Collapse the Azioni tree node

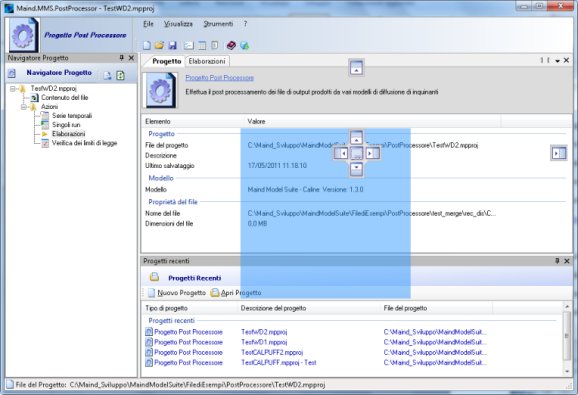pyautogui.click(x=24, y=107)
